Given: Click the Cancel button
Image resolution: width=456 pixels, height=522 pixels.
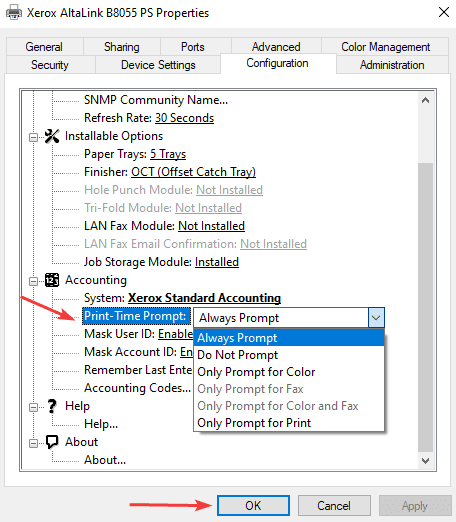Looking at the screenshot, I should click(334, 506).
